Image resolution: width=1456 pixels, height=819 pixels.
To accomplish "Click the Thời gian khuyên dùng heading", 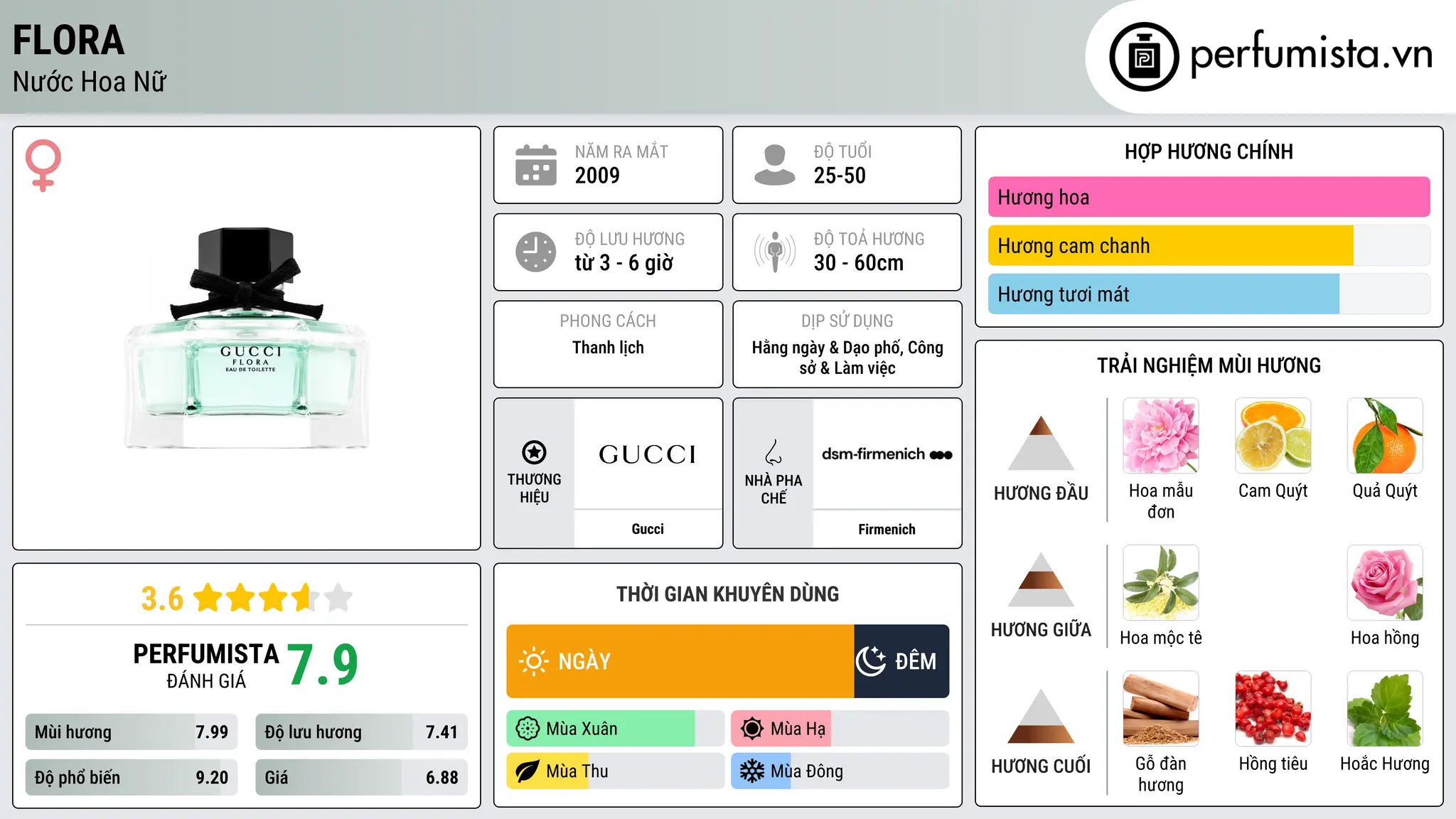I will click(x=727, y=594).
